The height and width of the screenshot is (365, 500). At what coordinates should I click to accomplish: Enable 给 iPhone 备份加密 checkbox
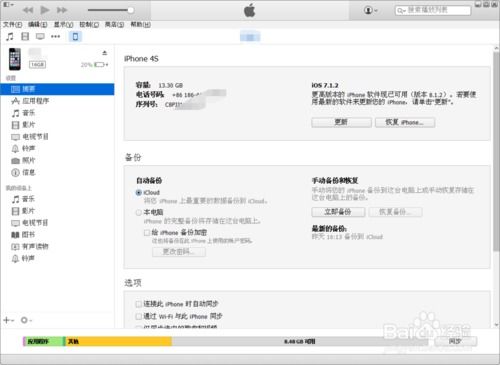147,232
